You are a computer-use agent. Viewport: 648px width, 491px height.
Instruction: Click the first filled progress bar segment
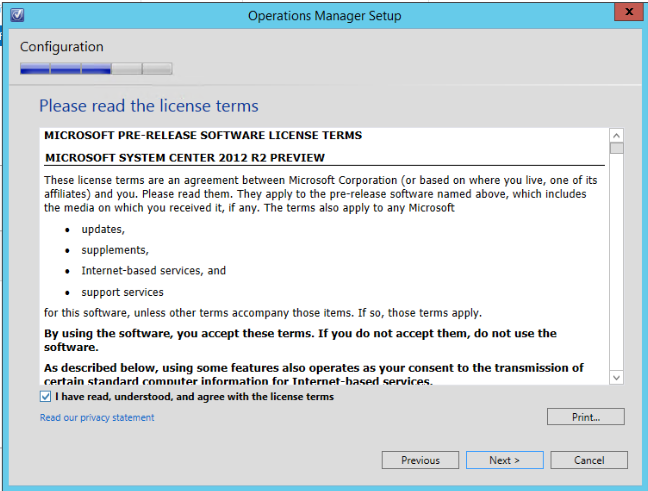(35, 69)
